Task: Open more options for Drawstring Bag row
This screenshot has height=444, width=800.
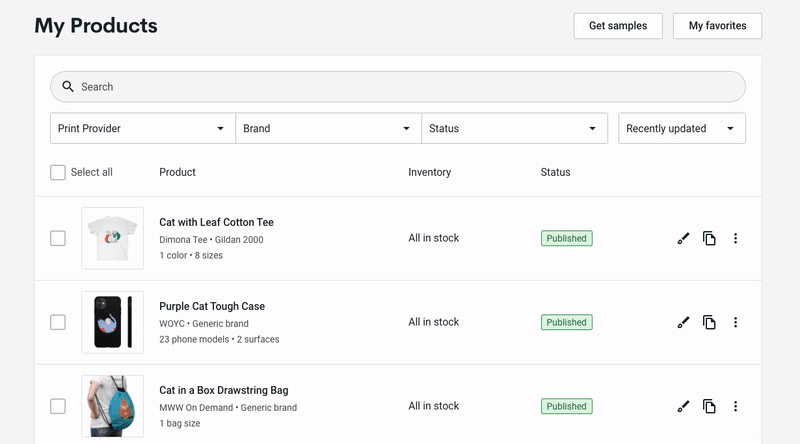Action: point(735,406)
